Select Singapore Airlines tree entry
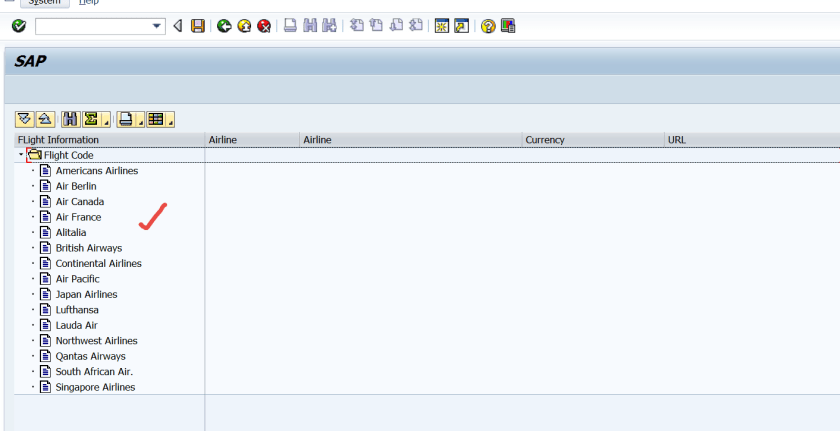The height and width of the screenshot is (431, 840). [95, 387]
